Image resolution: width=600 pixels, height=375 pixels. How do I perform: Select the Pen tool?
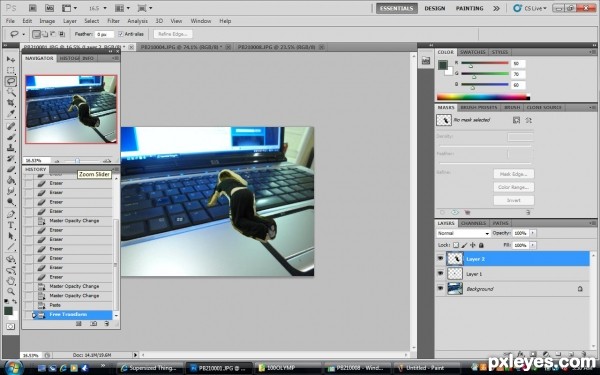11,214
